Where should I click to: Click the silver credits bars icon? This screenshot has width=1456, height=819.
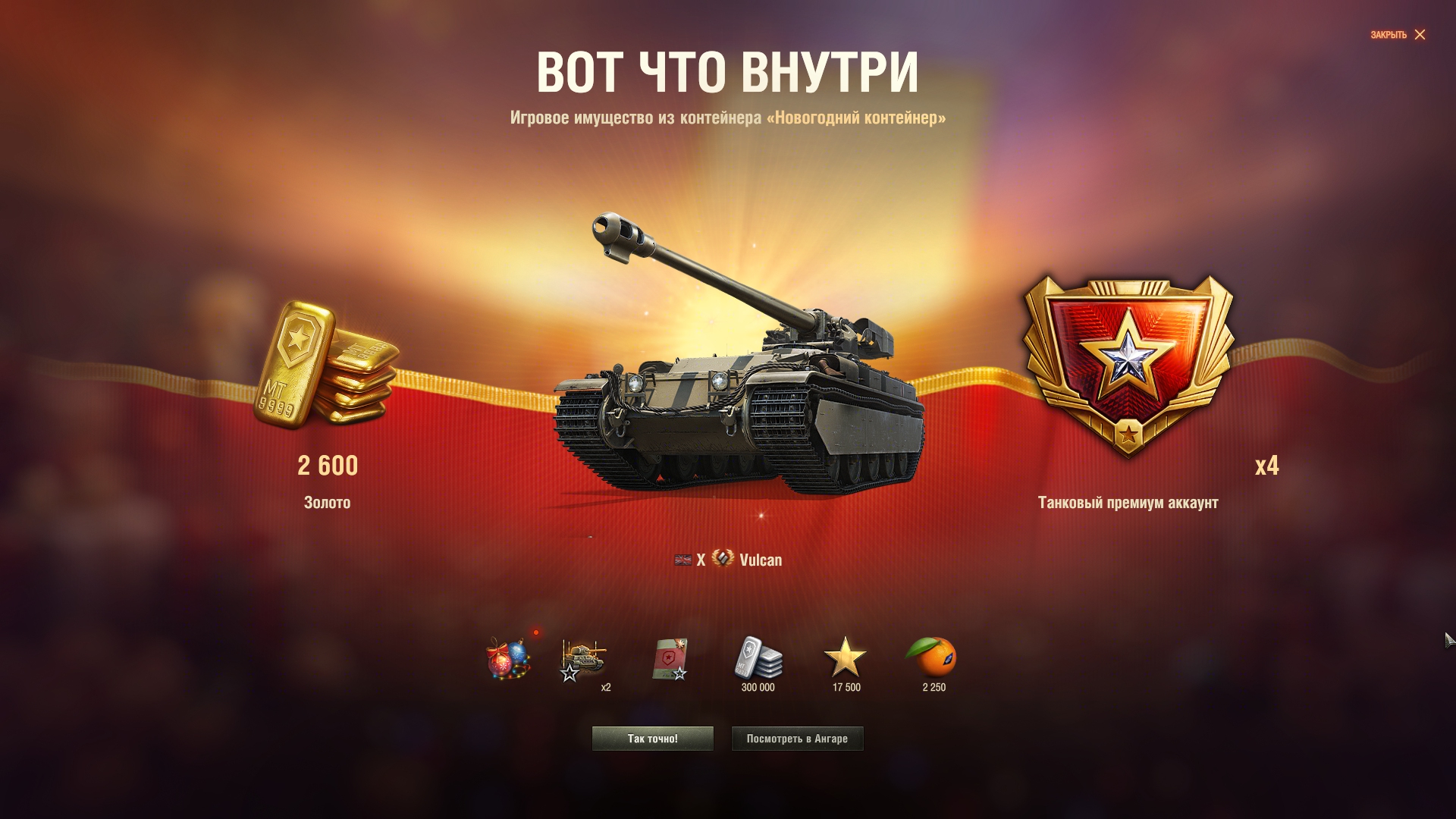pos(758,657)
